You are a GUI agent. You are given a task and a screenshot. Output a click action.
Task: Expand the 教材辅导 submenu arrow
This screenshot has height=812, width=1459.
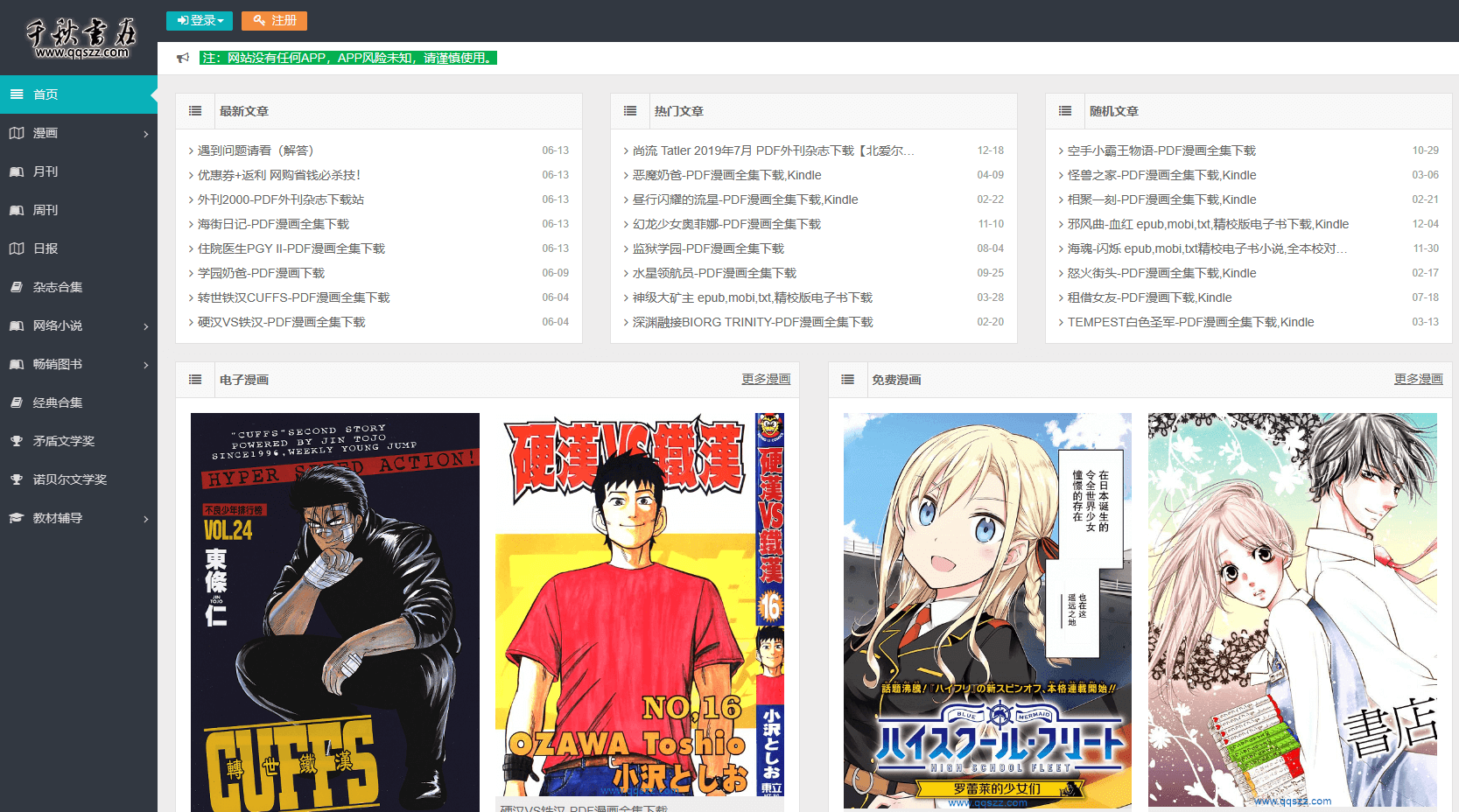146,519
